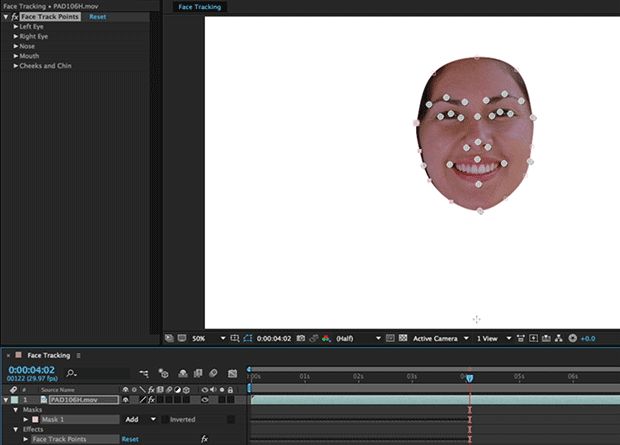Take a snapshot with the camera icon
The width and height of the screenshot is (620, 445).
point(301,338)
